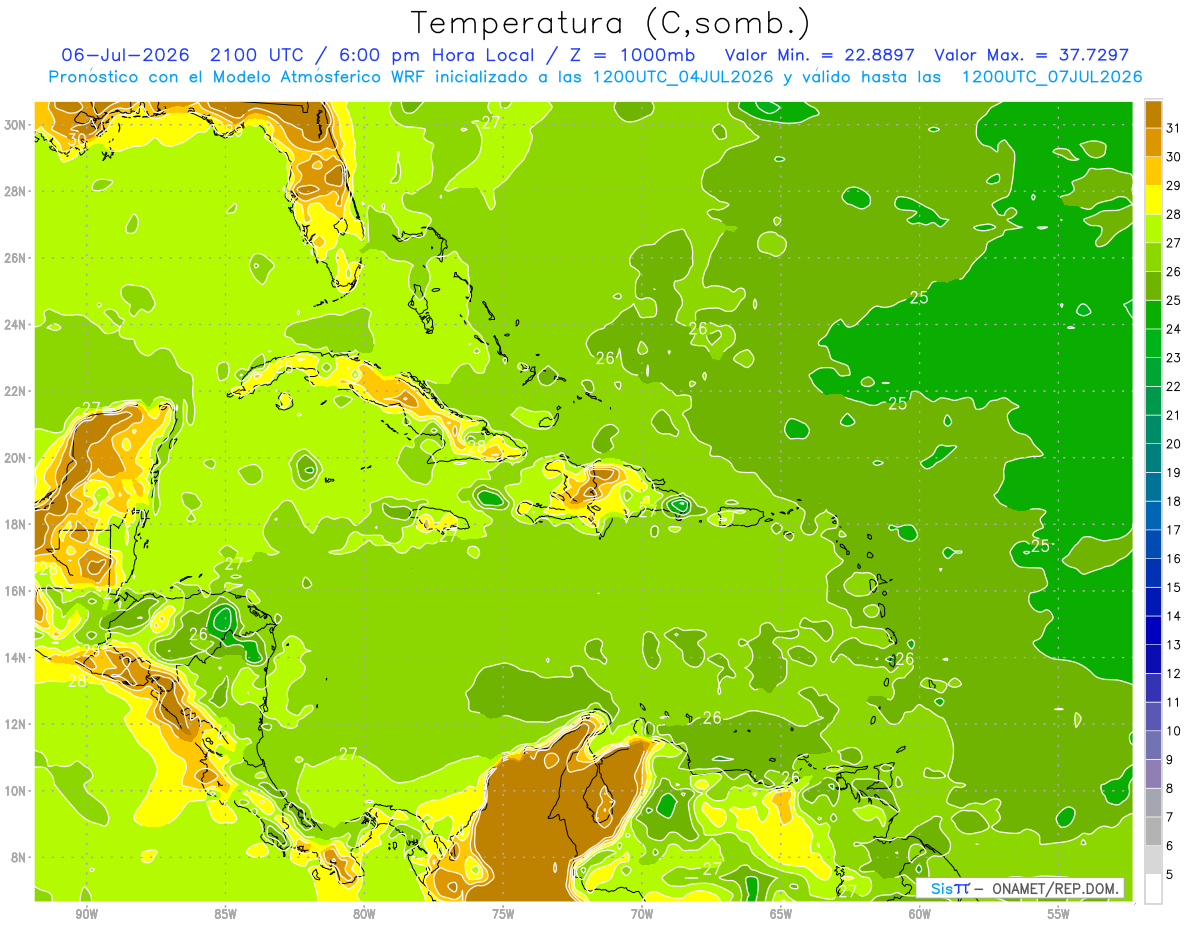Click 'Valor Min. = 22.8897' text
The height and width of the screenshot is (927, 1200).
(821, 54)
